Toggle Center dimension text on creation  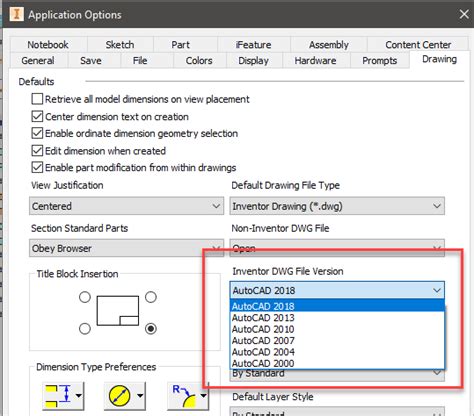coord(37,116)
